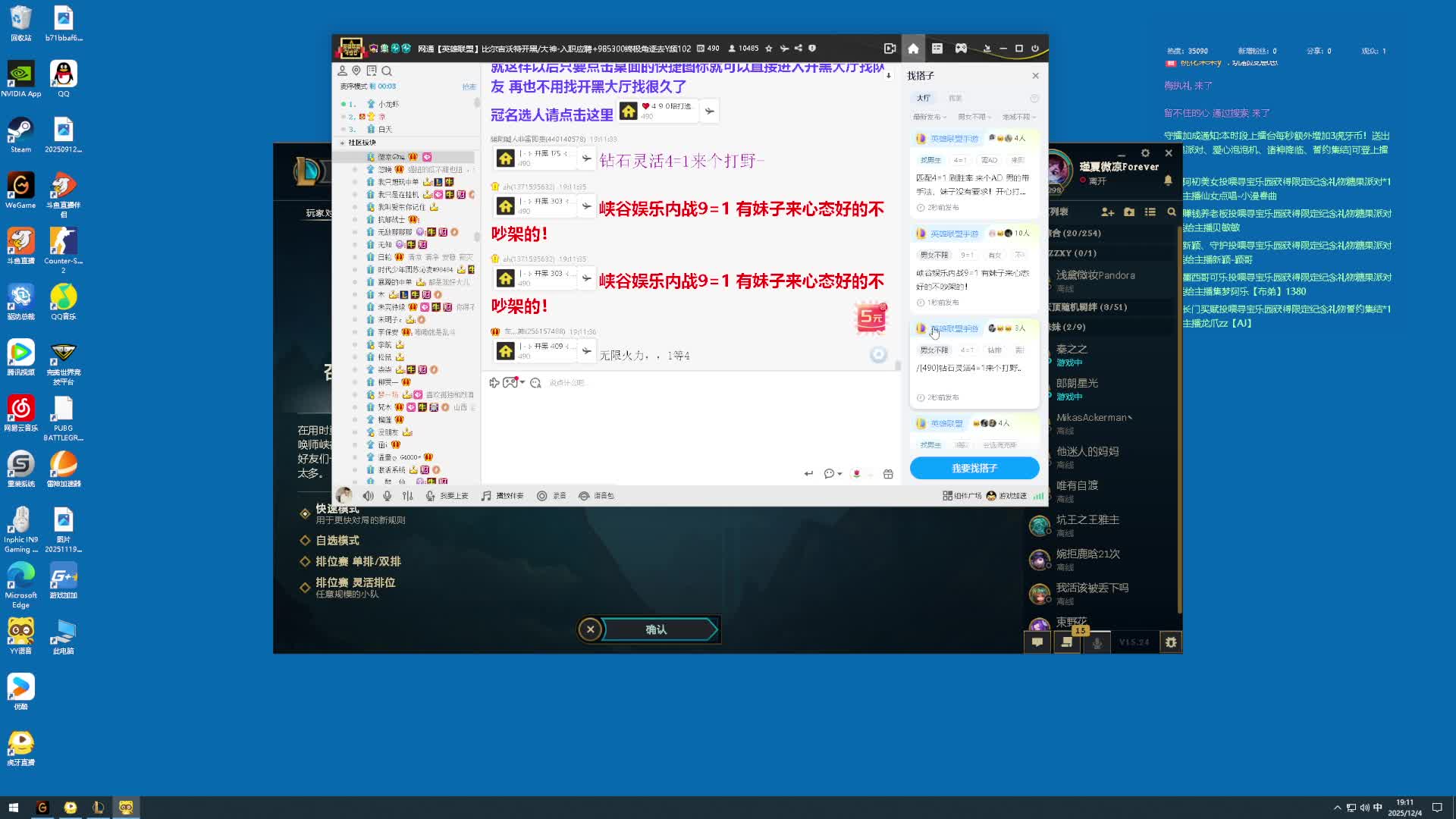1456x819 pixels.
Task: Toggle the speaker volume icon in bottom bar
Action: pyautogui.click(x=368, y=496)
